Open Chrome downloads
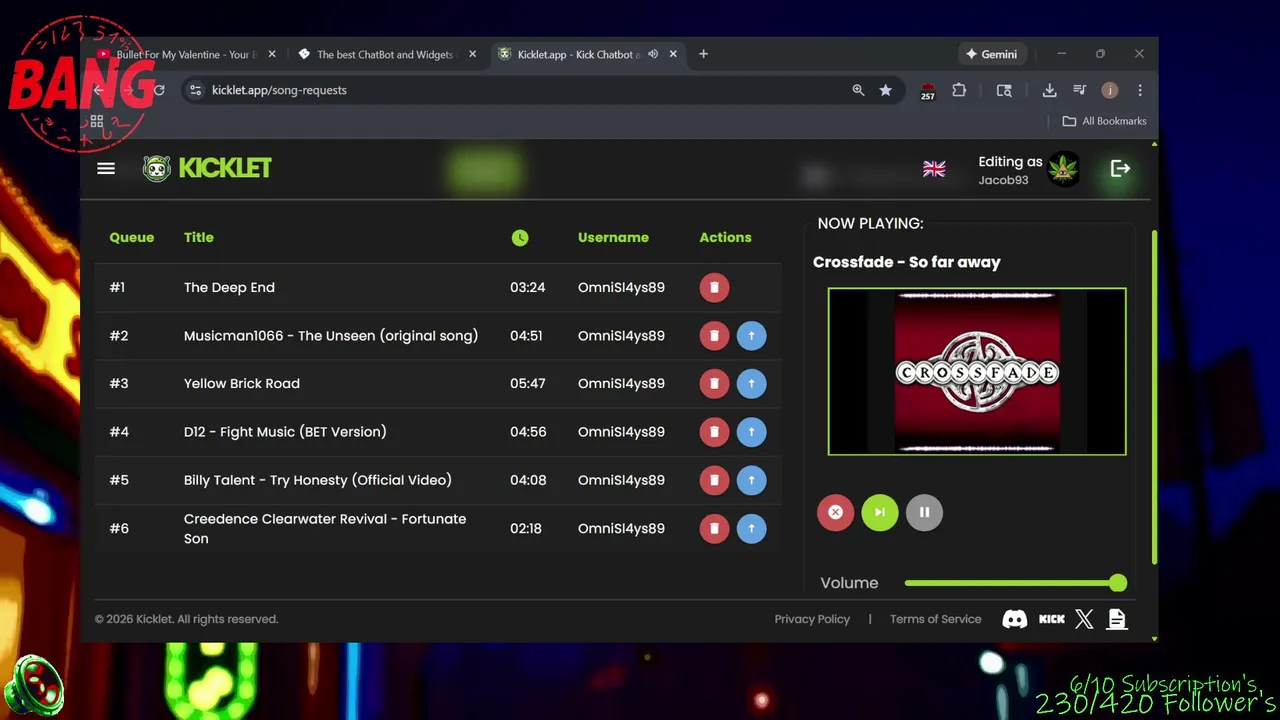 click(1049, 90)
